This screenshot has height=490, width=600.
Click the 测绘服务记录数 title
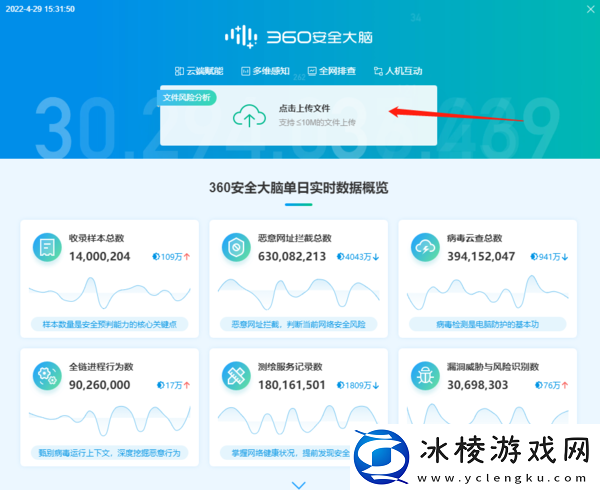(290, 367)
